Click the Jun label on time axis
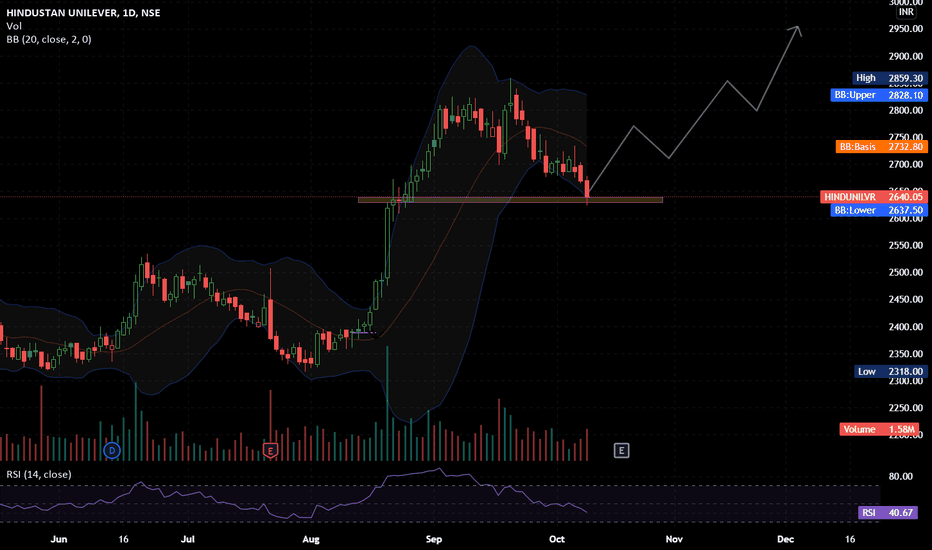This screenshot has width=932, height=550. [x=59, y=539]
